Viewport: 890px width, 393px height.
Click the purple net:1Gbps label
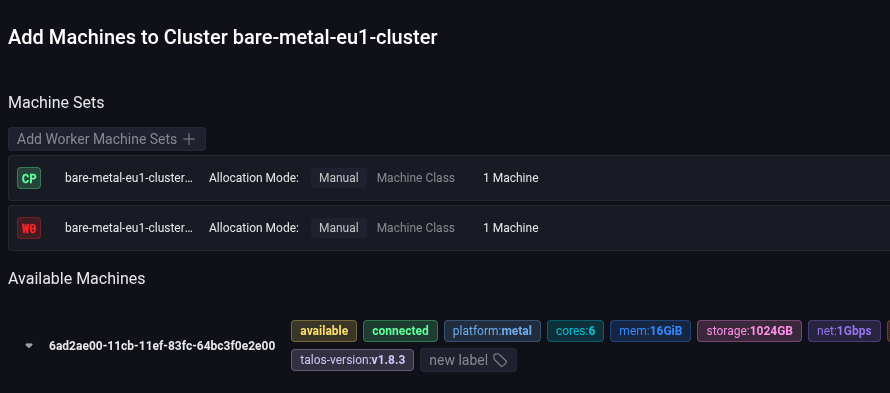click(x=844, y=331)
